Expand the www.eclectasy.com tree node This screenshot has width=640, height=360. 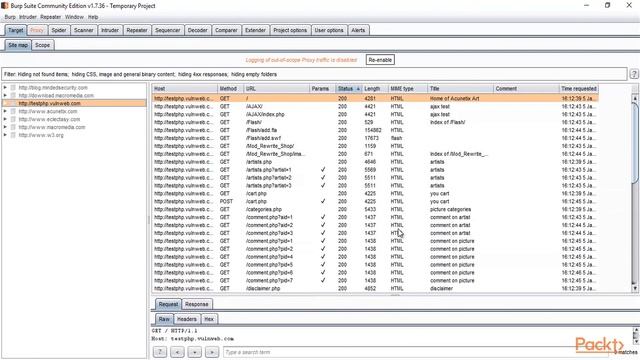tap(5, 119)
